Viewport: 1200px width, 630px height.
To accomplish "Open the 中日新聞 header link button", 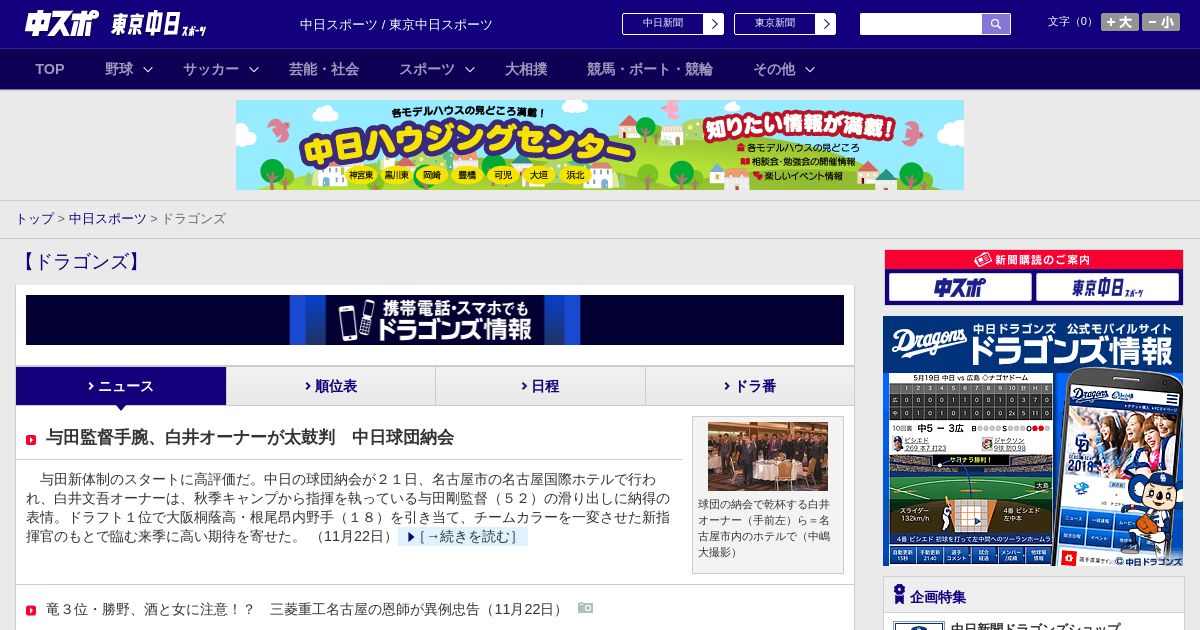I will (x=663, y=24).
